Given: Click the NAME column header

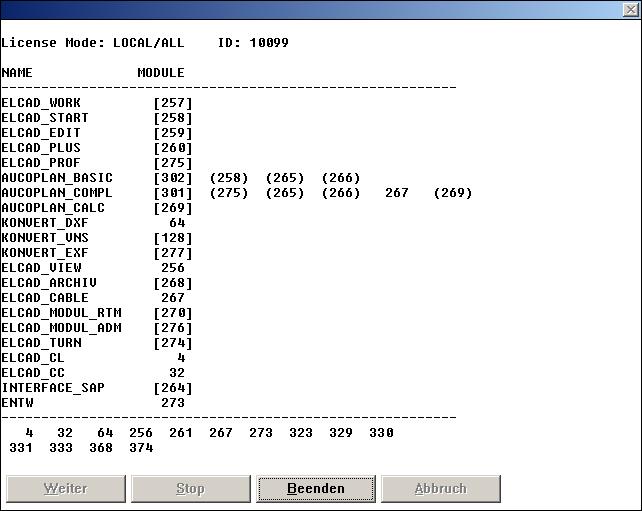Looking at the screenshot, I should click(x=17, y=73).
